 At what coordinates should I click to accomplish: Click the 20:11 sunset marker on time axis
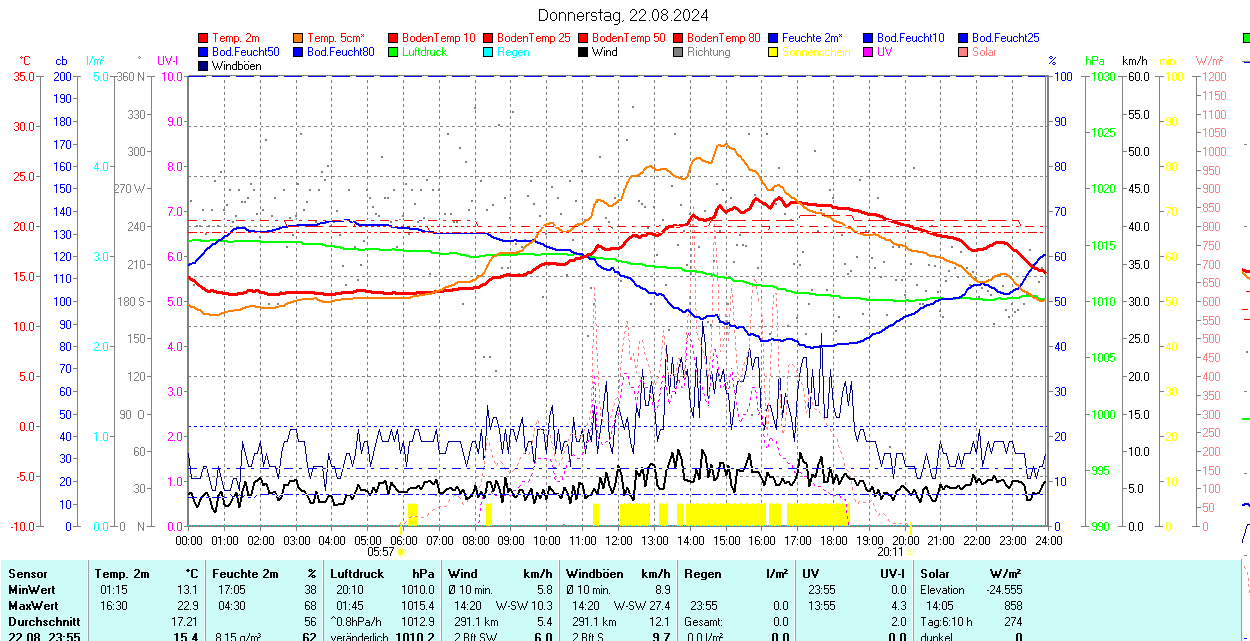890,551
